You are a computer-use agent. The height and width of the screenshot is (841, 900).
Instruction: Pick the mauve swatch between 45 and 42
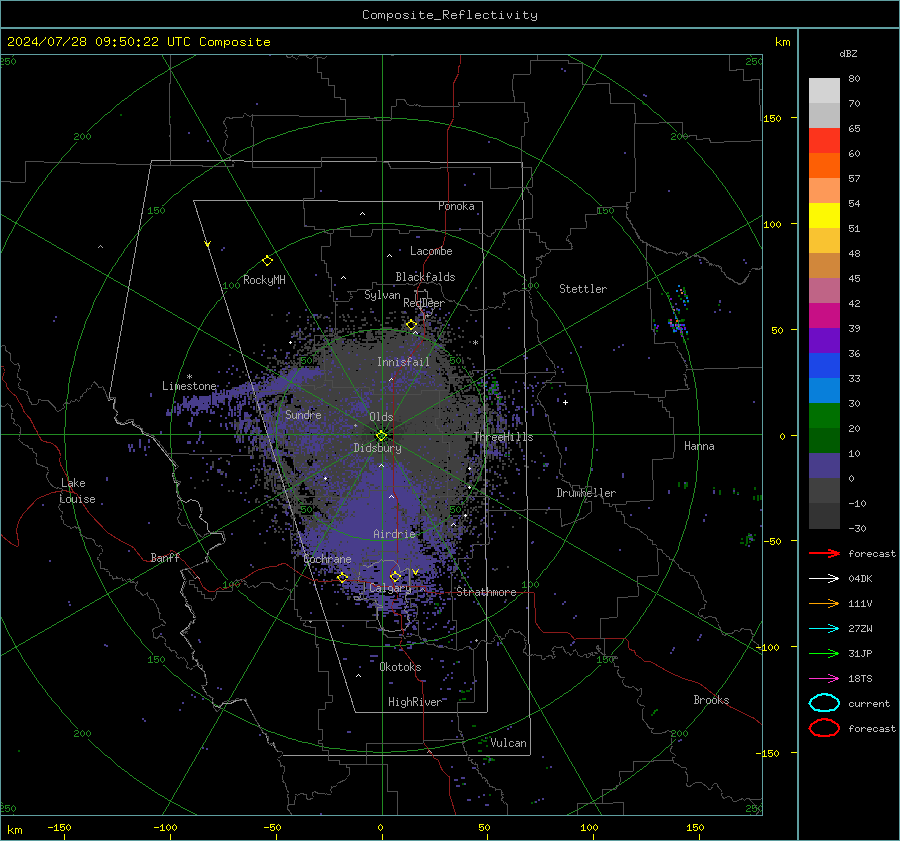click(x=824, y=290)
